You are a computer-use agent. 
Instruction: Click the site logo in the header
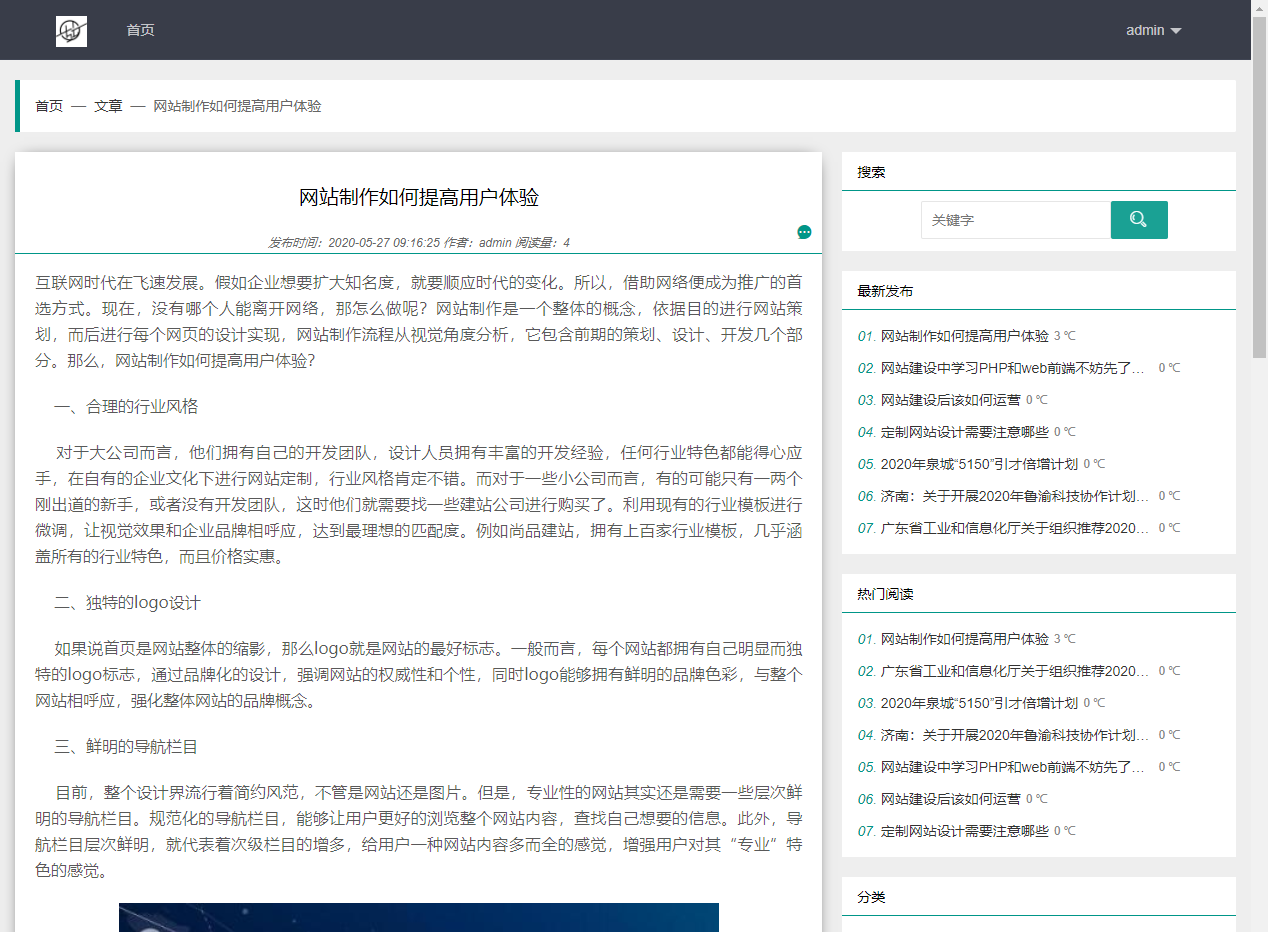(x=71, y=31)
